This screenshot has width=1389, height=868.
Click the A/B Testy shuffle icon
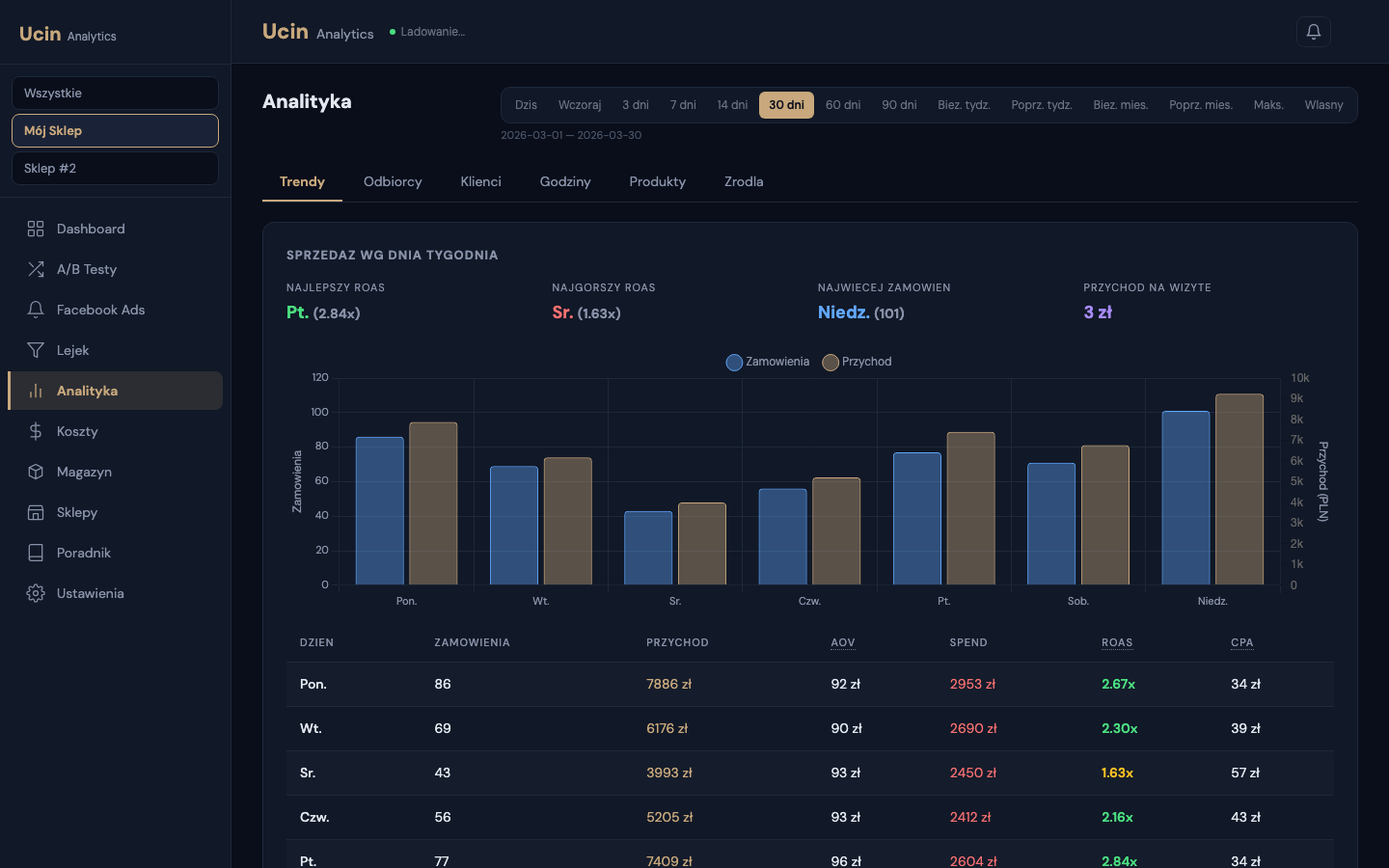point(36,269)
